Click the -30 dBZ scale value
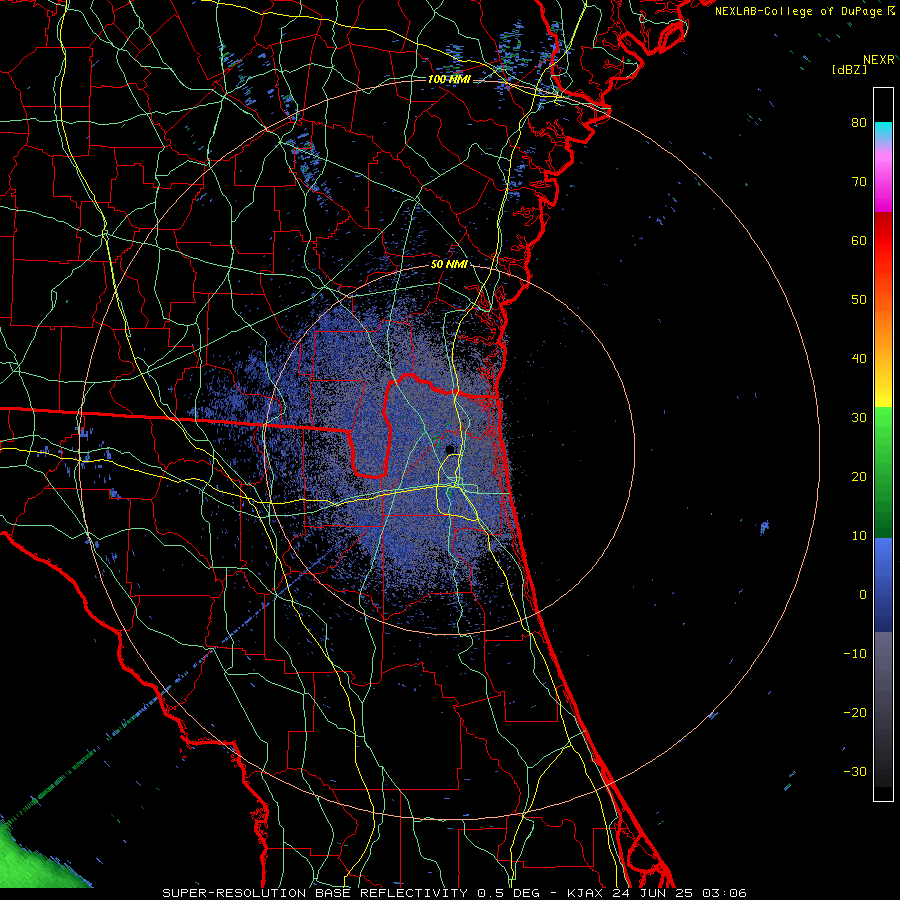 pos(855,771)
